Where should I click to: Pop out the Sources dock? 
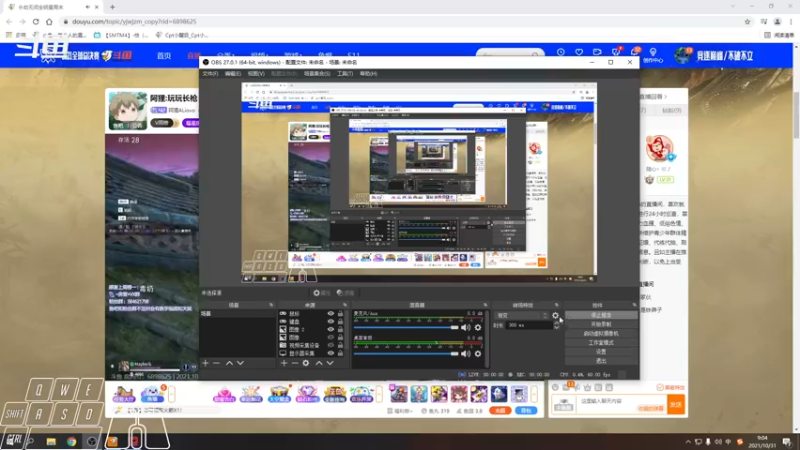[x=345, y=305]
